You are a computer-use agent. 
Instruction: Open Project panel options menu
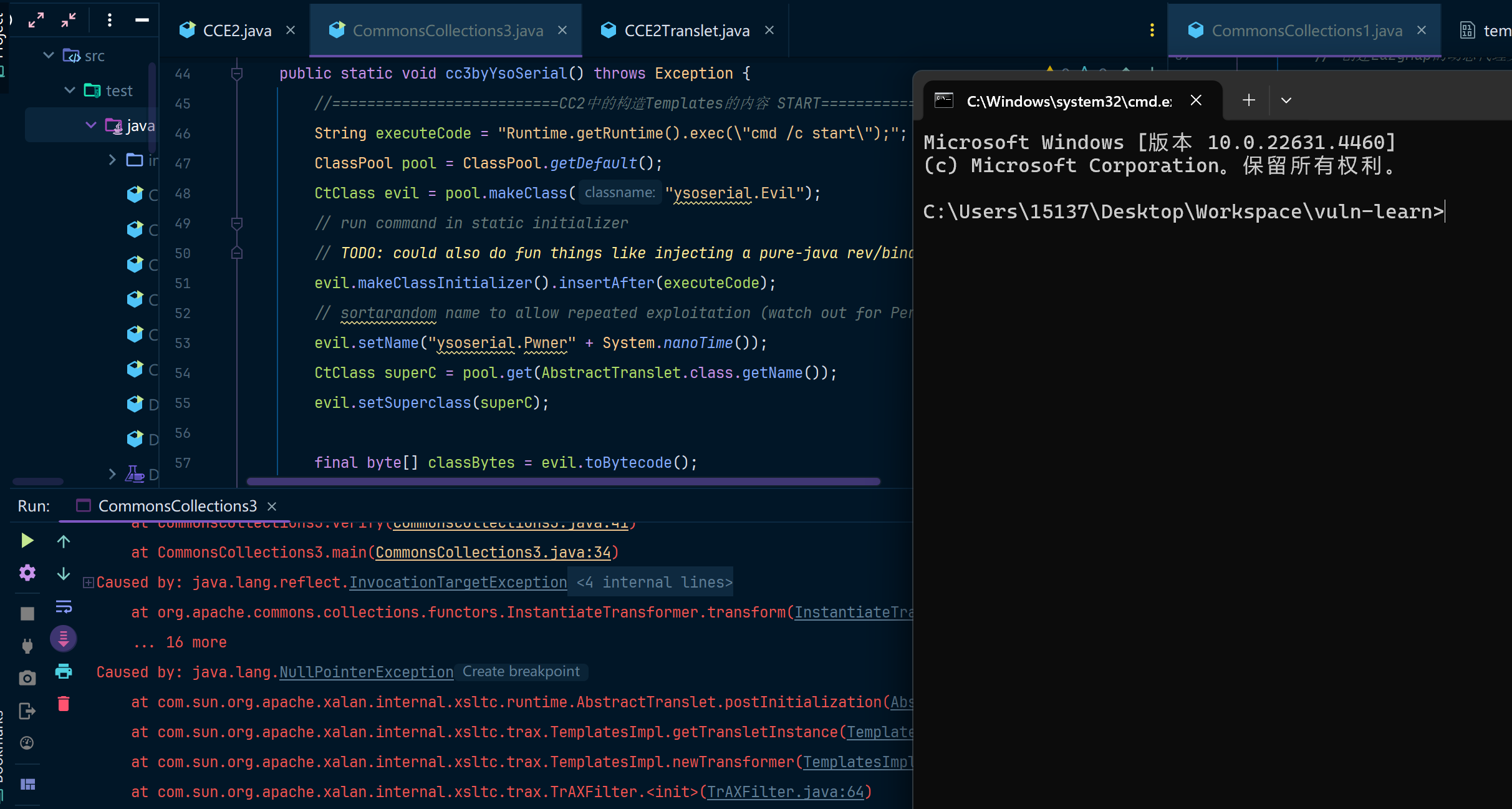point(110,20)
